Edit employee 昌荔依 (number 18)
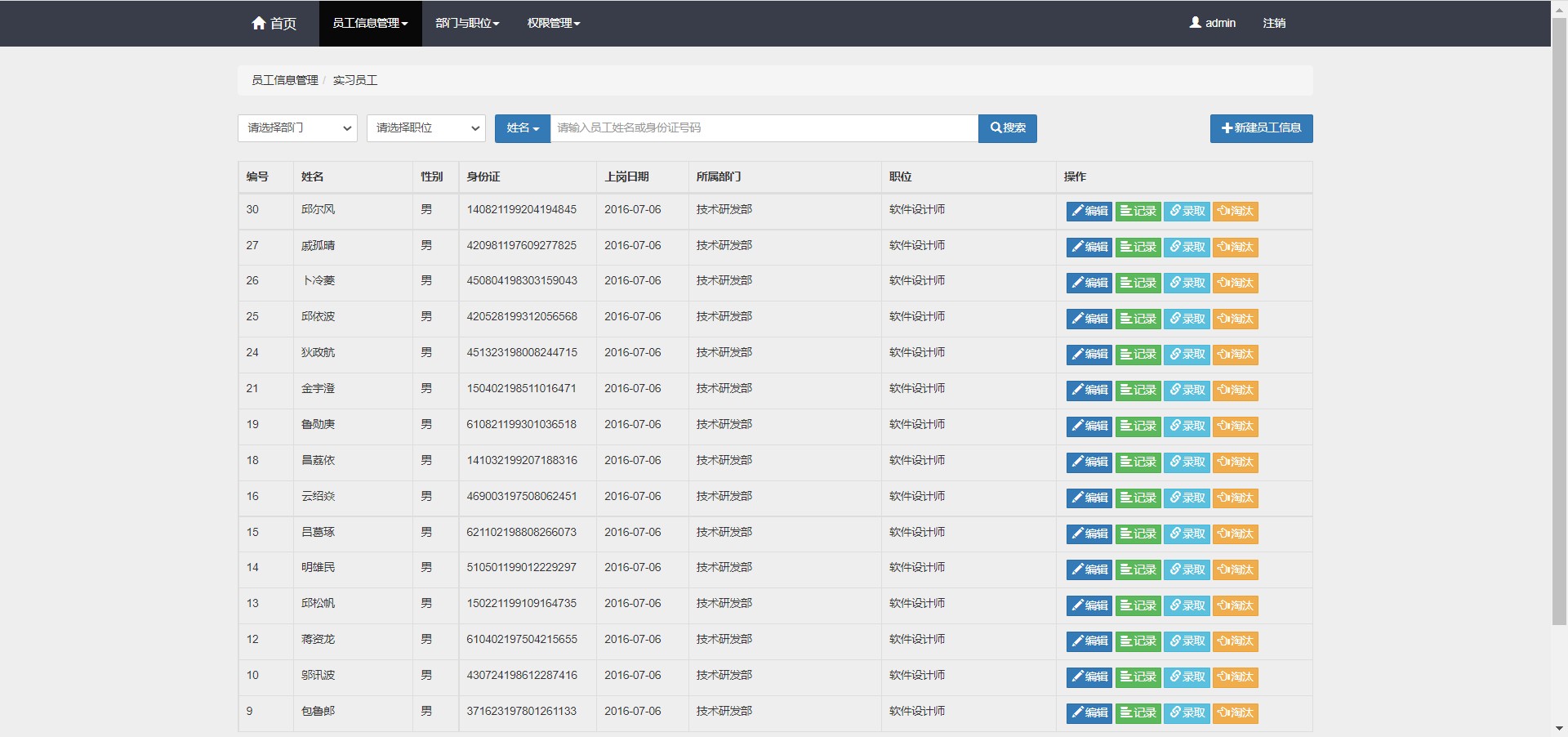This screenshot has width=1568, height=737. pos(1089,462)
